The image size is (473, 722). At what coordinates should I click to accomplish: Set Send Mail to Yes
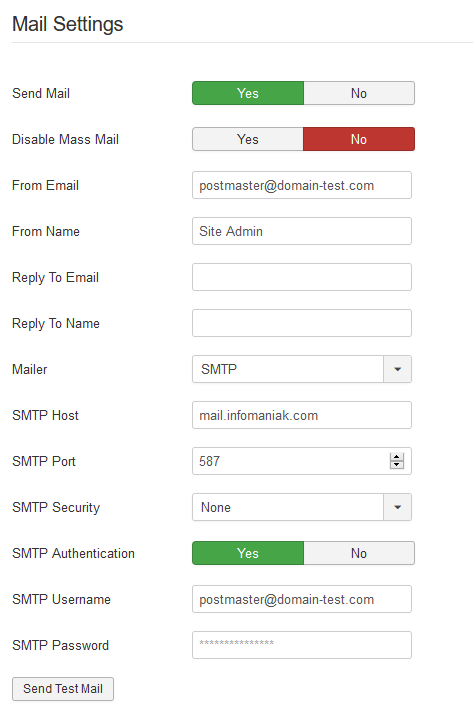pos(248,93)
